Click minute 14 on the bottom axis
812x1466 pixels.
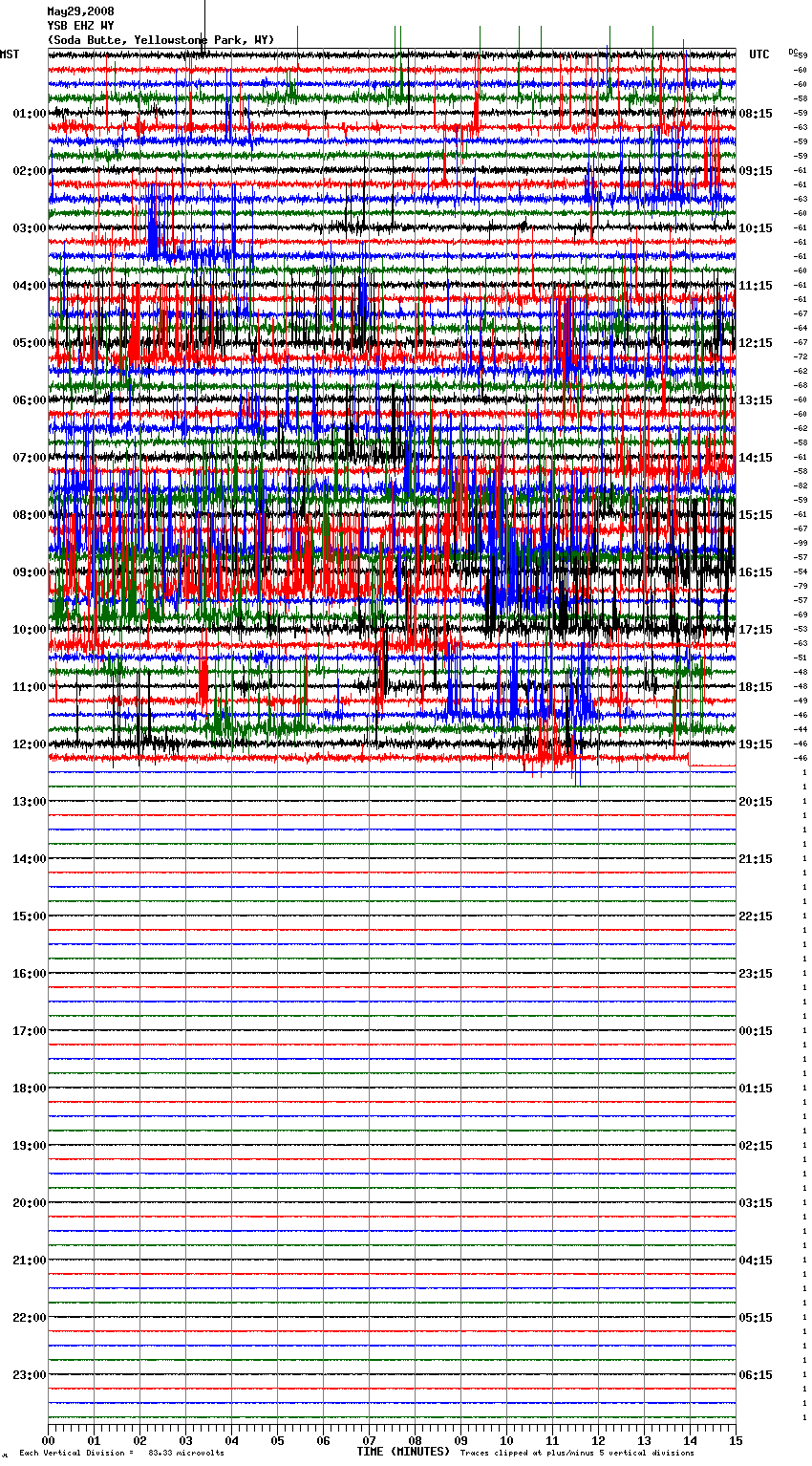691,1440
